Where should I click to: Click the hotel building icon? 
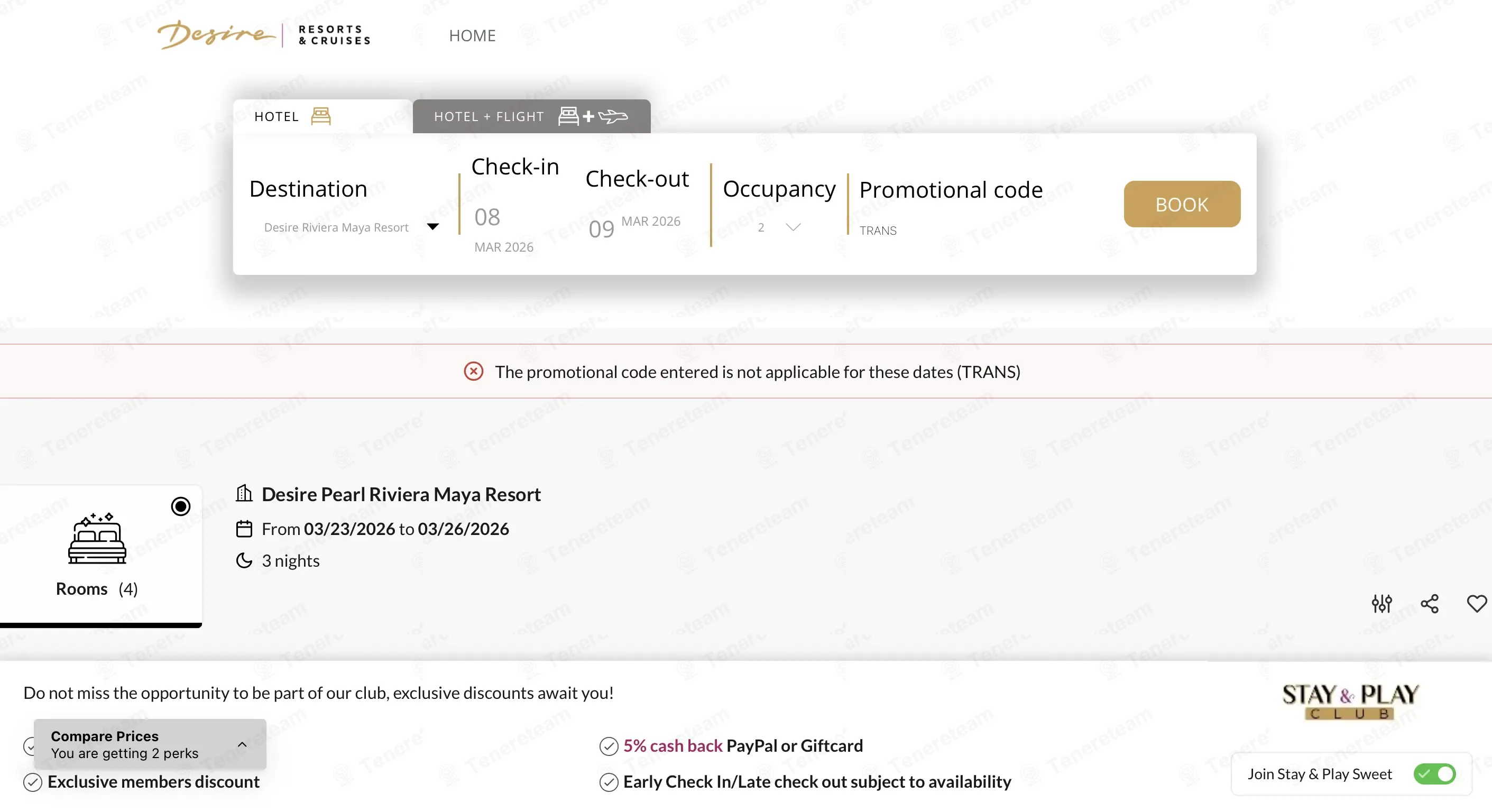click(244, 493)
